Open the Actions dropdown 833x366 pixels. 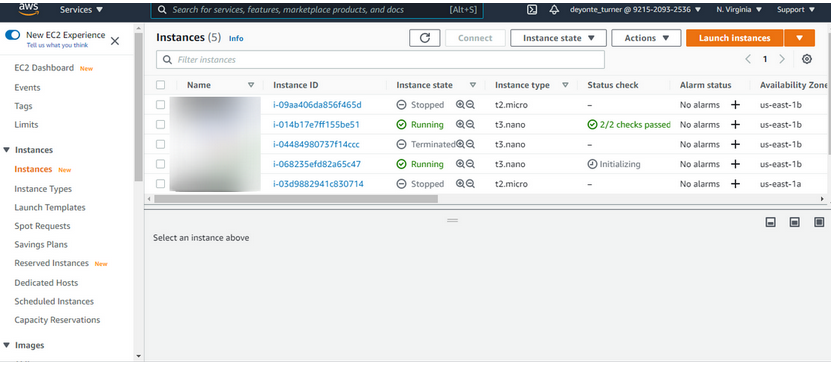point(647,38)
